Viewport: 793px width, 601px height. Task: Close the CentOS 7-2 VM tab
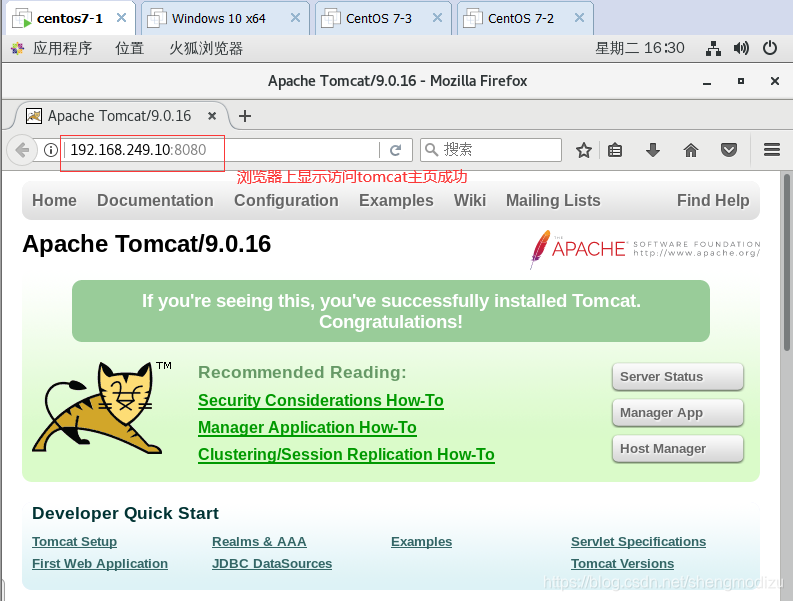point(580,18)
